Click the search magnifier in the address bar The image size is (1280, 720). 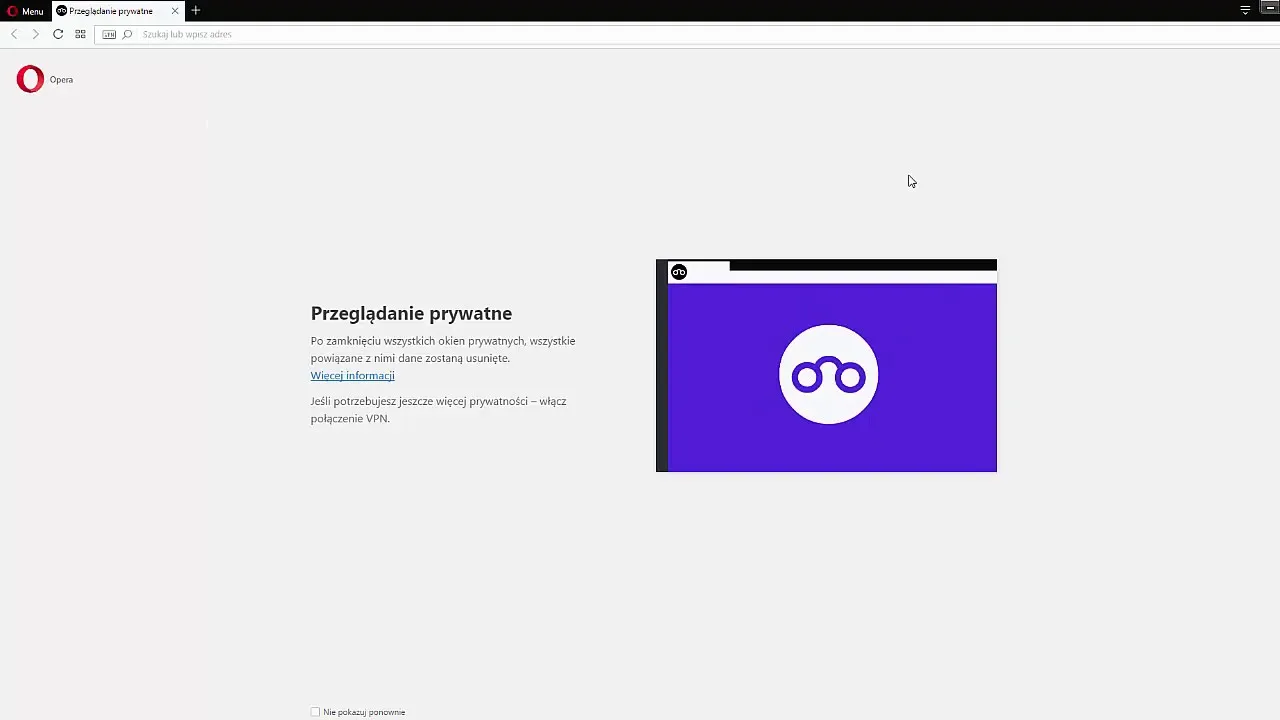[x=127, y=34]
